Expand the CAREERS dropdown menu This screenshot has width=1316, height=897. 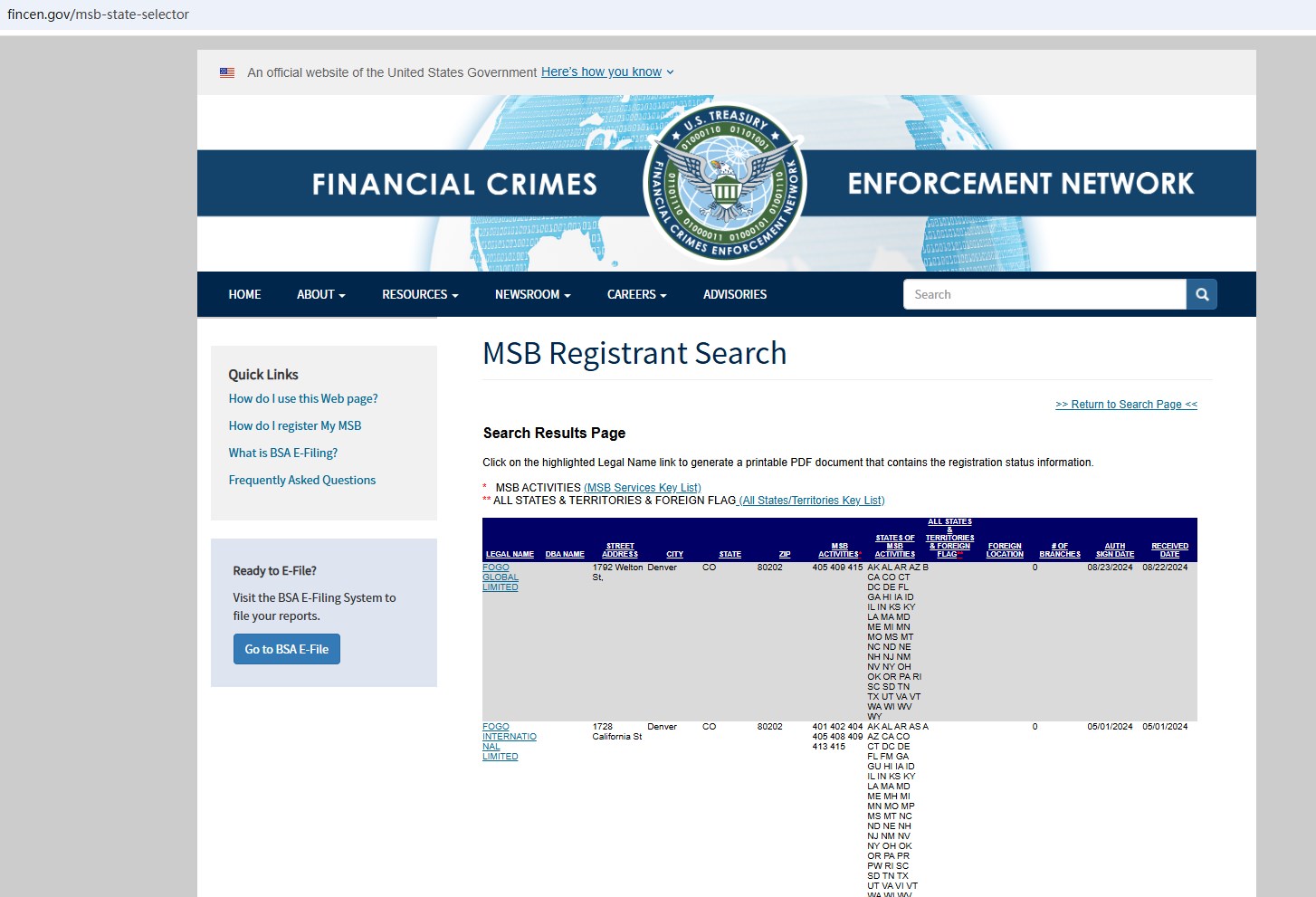[636, 294]
